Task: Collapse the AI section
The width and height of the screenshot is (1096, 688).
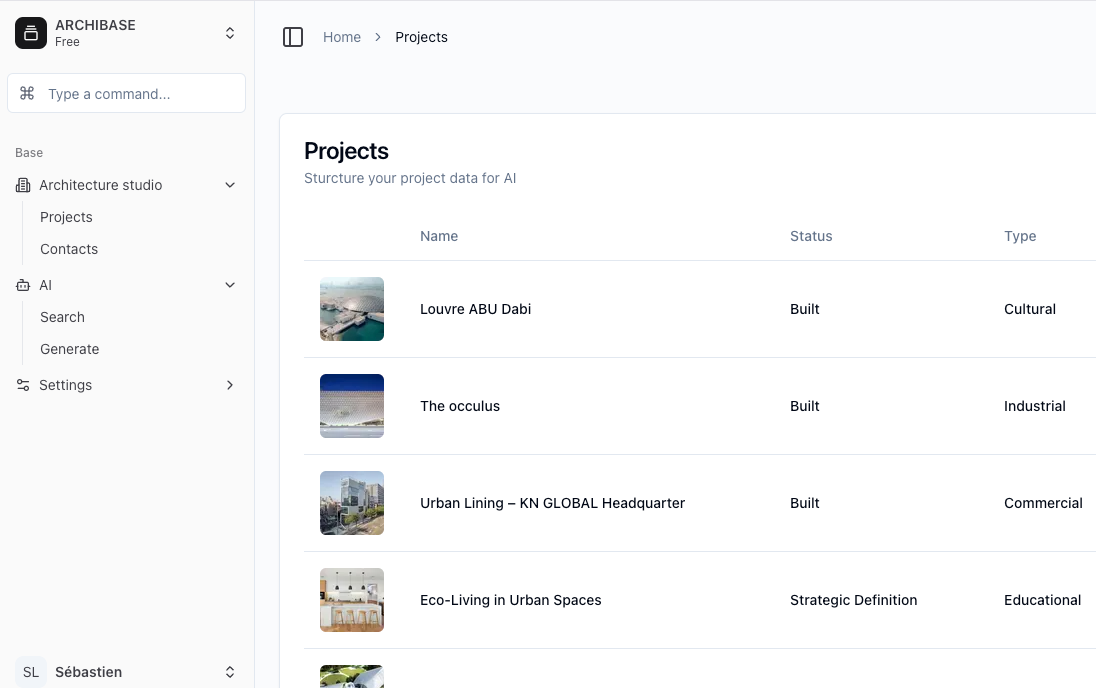Action: (229, 285)
